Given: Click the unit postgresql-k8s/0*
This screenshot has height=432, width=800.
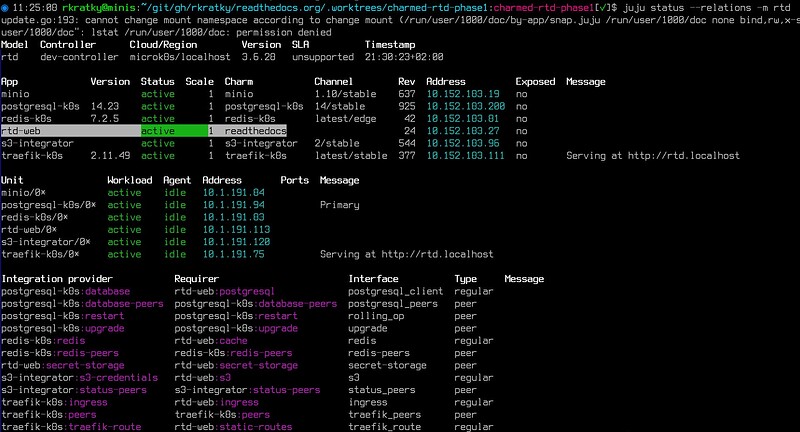Looking at the screenshot, I should 48,205.
